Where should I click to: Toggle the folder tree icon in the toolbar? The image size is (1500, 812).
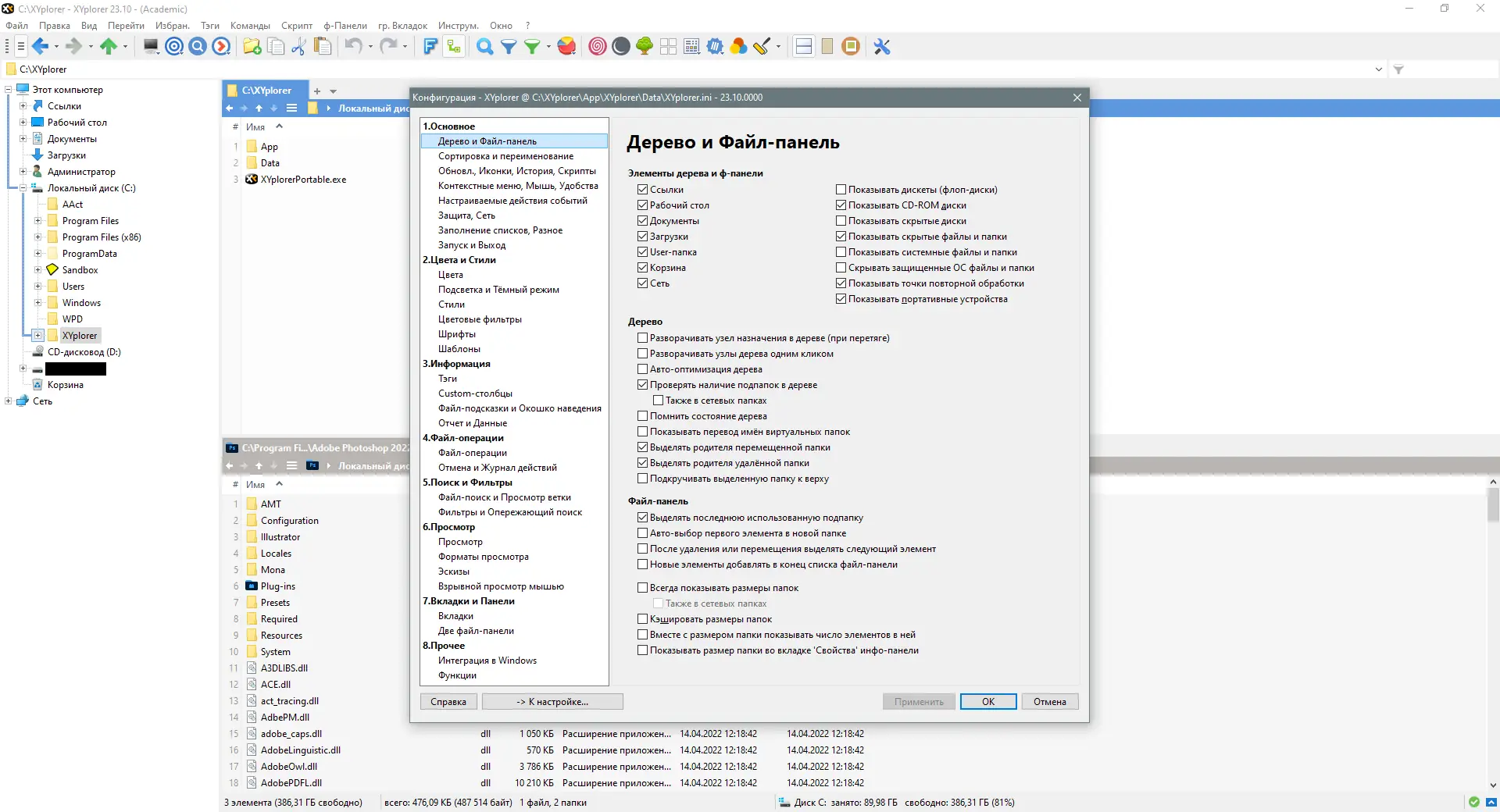(453, 47)
